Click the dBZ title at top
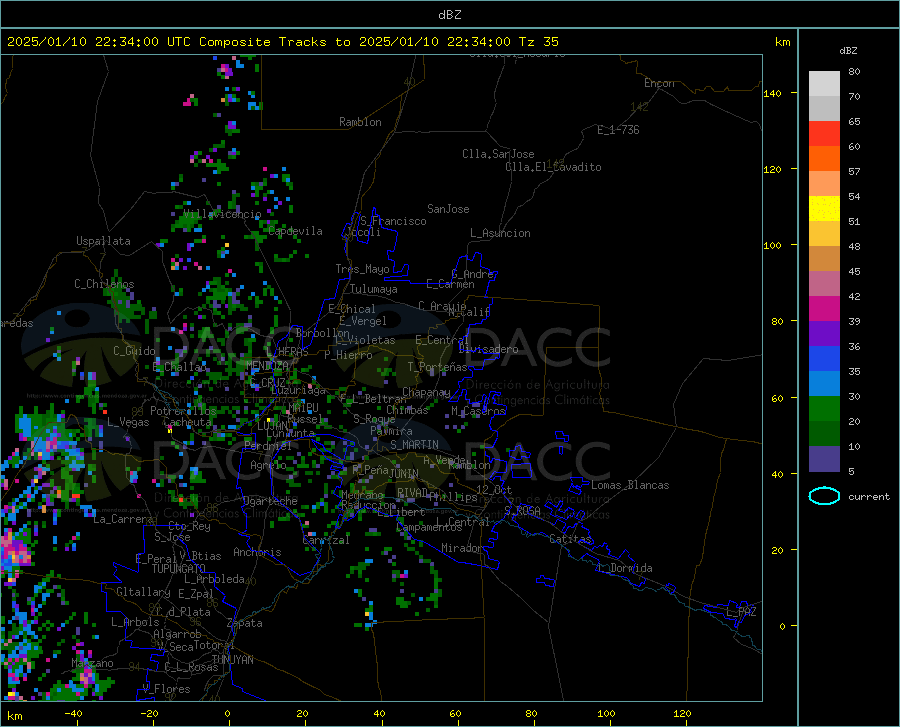900x727 pixels. [449, 15]
